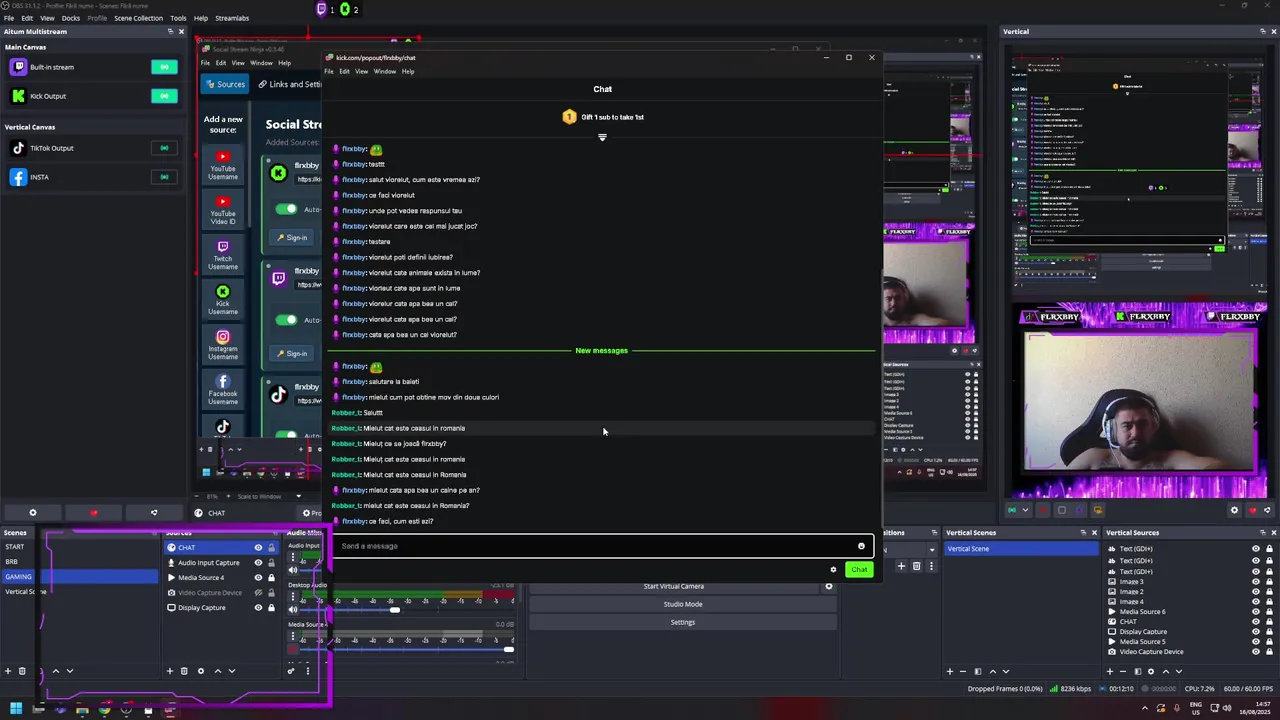Hide Image 3 in Vertical Sources
1280x720 pixels.
[1256, 581]
